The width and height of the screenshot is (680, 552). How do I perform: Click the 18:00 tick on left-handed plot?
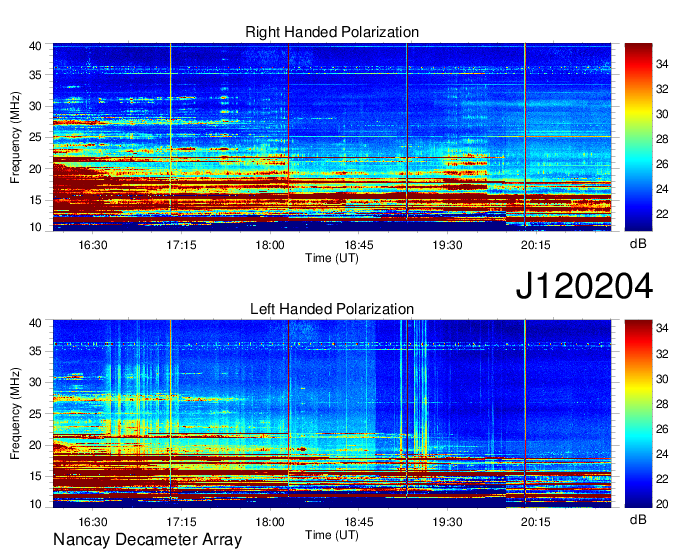(270, 522)
